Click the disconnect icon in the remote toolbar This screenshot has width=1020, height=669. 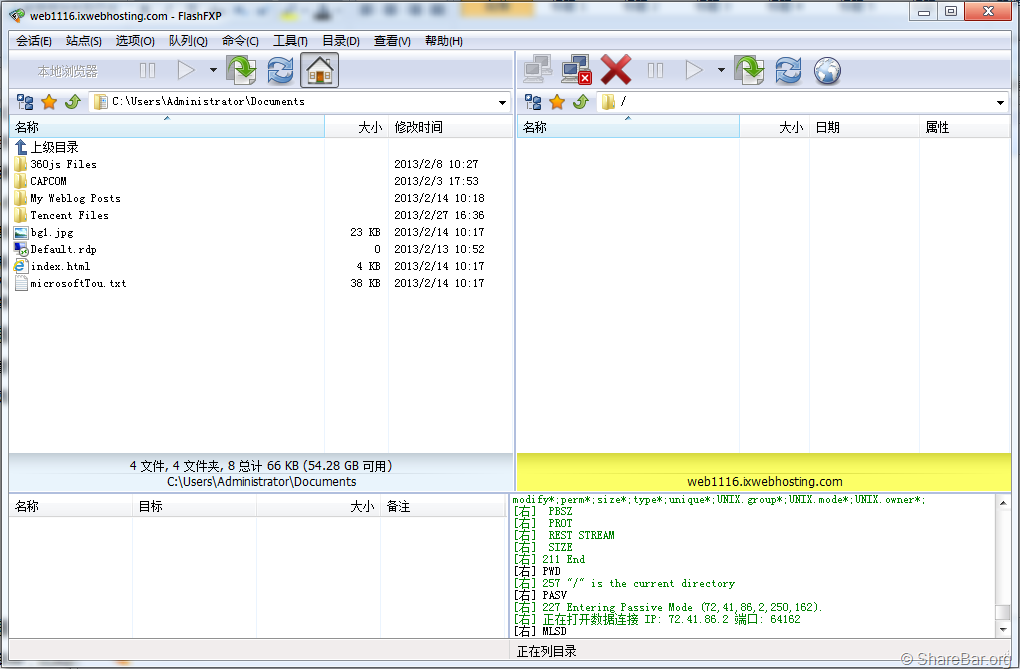pos(577,70)
